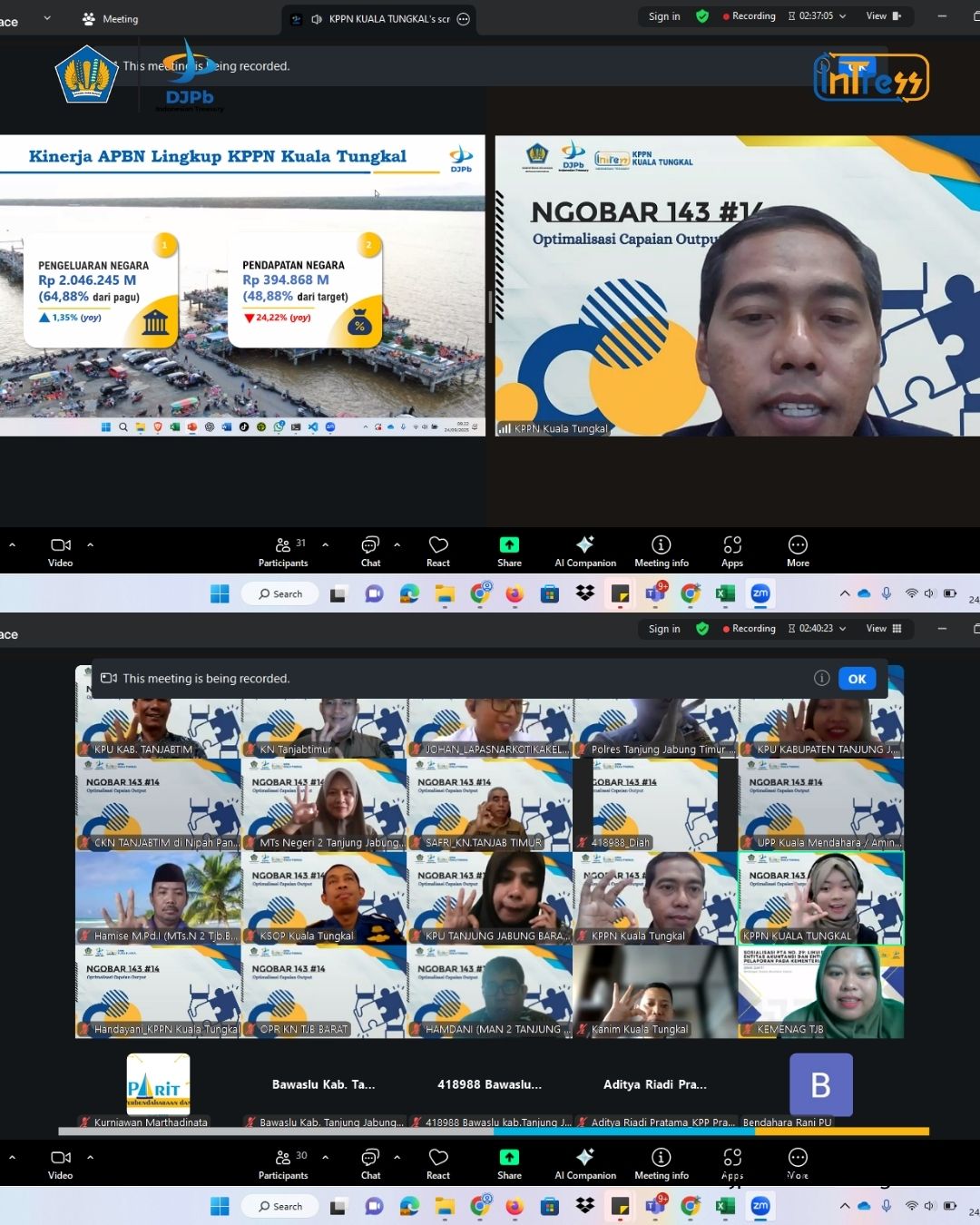Screen dimensions: 980x1225
Task: Open Chat in the meeting with 31 participants
Action: [370, 551]
